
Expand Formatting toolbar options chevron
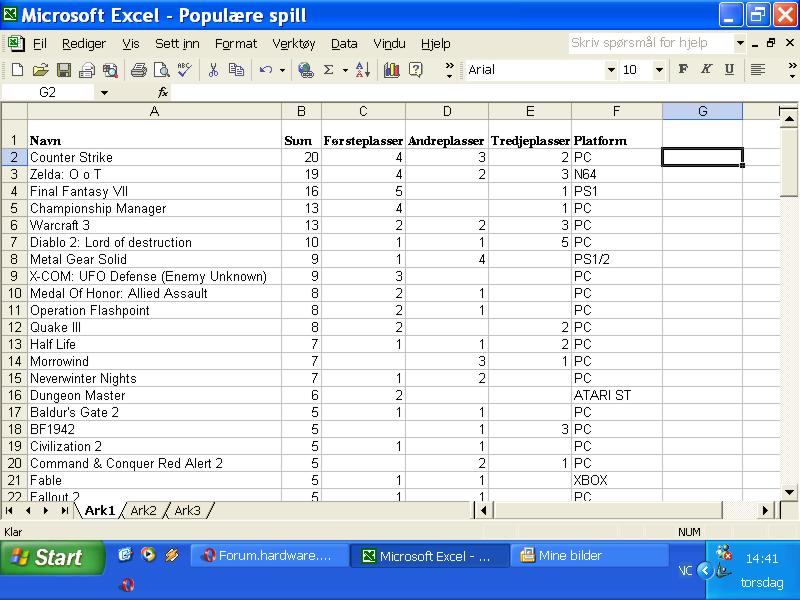tap(792, 70)
